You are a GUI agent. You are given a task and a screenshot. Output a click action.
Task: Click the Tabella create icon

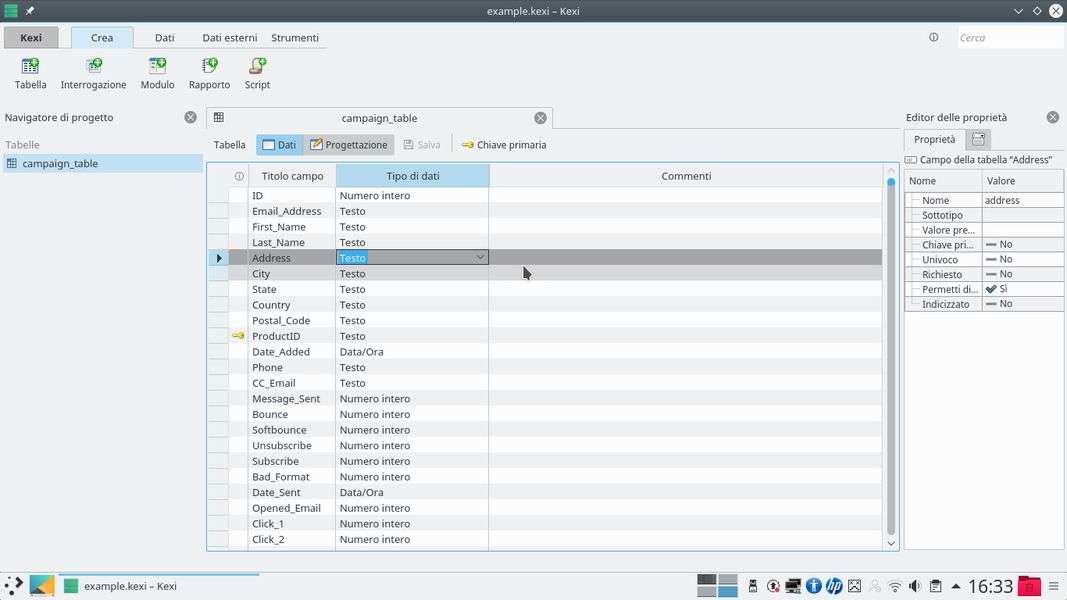pos(30,73)
